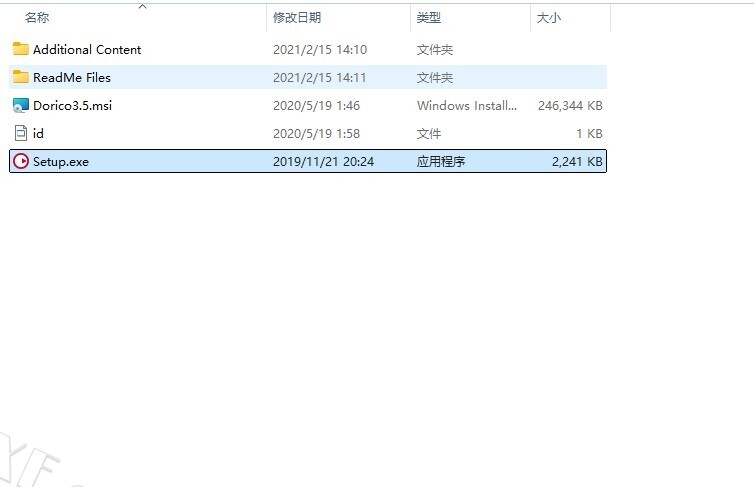754x487 pixels.
Task: Click the Setup.exe application icon
Action: [x=21, y=161]
